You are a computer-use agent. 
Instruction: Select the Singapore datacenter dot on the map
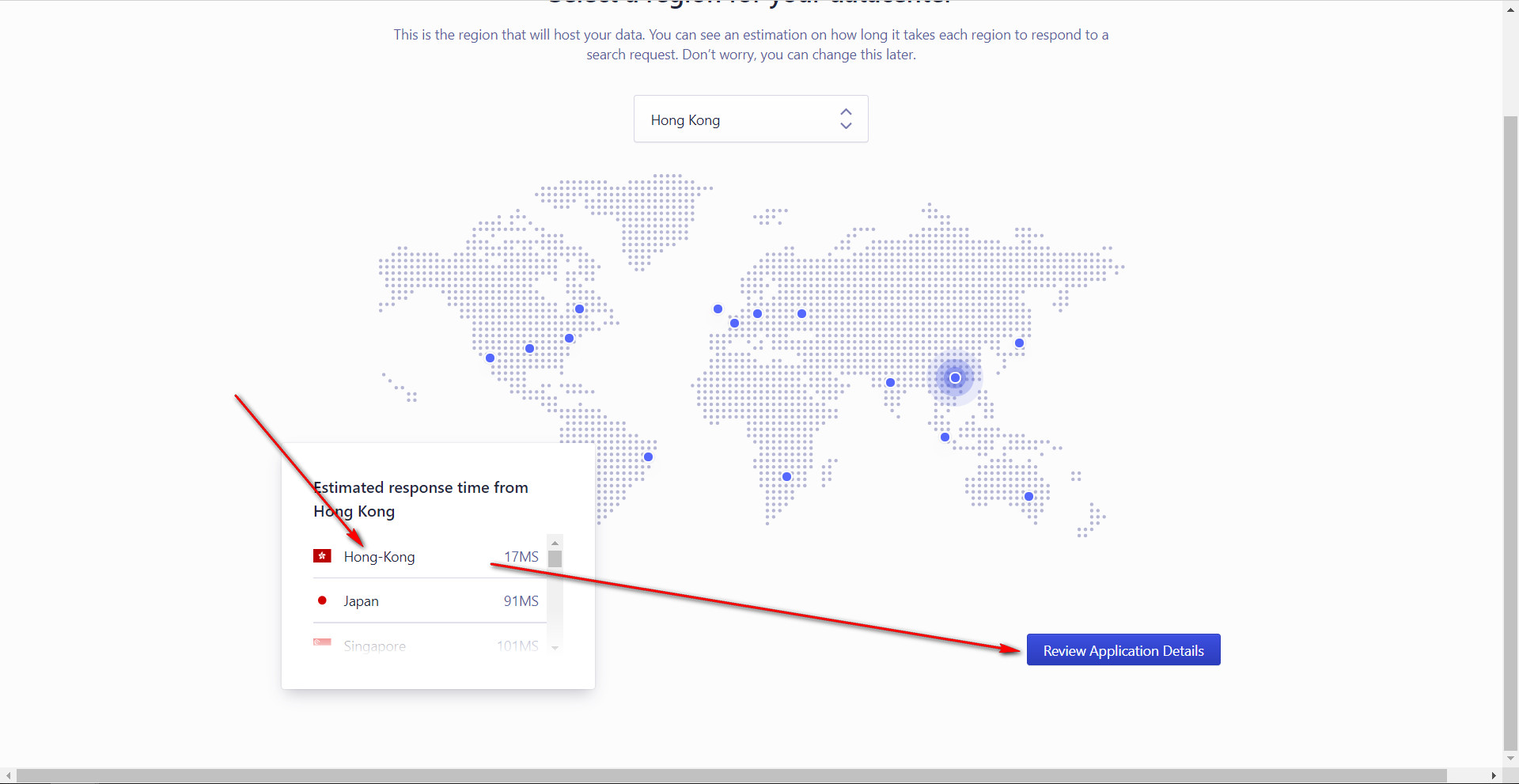(x=945, y=437)
